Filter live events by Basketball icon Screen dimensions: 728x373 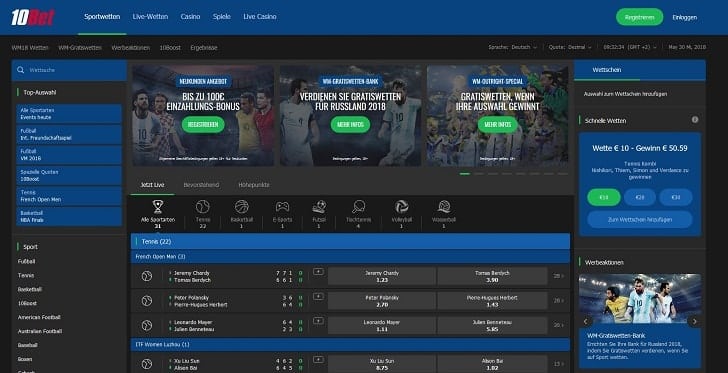click(x=242, y=207)
